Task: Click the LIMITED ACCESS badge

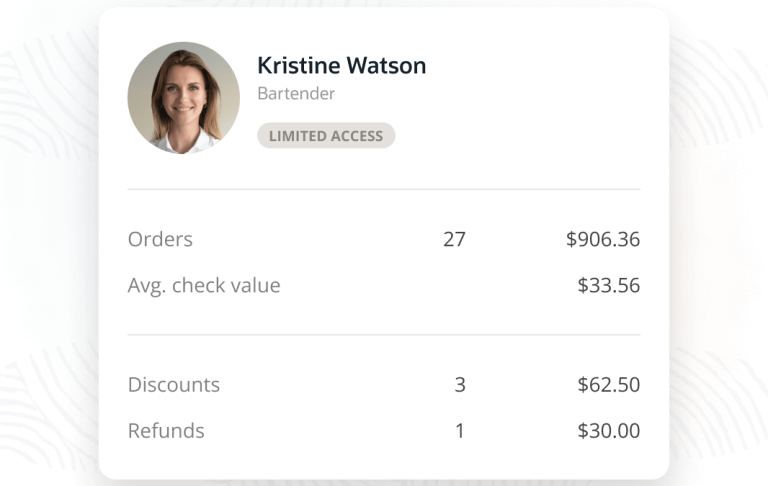Action: point(326,136)
